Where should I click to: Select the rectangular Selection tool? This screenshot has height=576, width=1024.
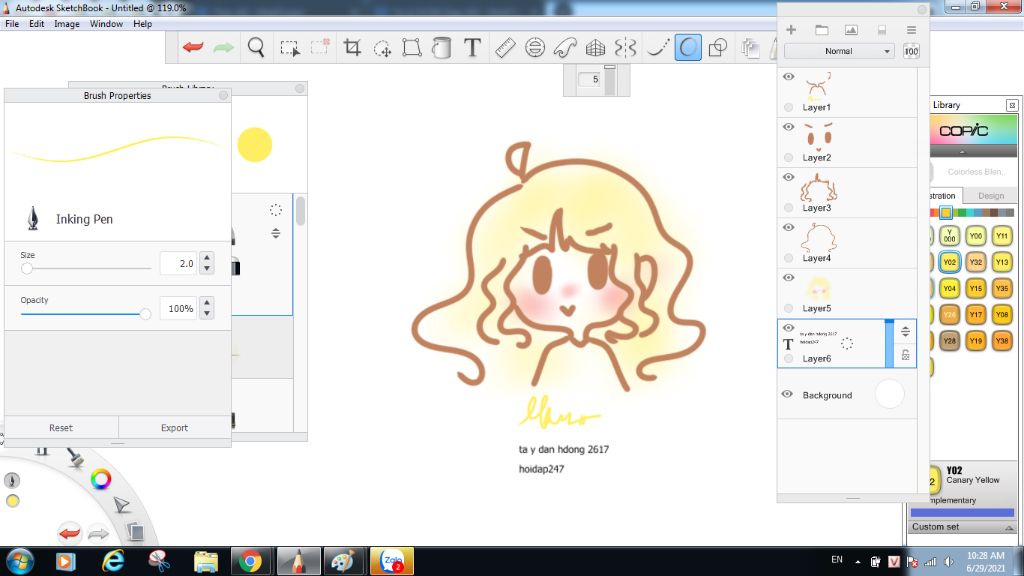click(x=289, y=48)
